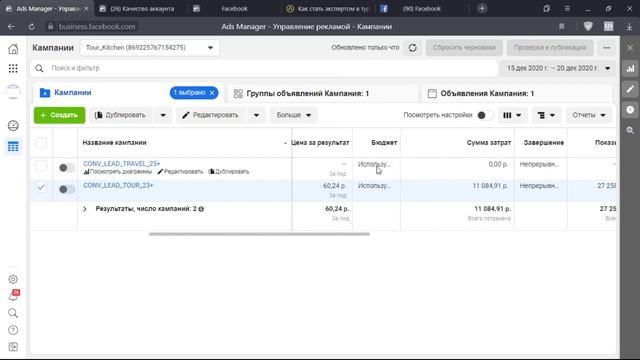Viewport: 640px width, 360px height.
Task: Open the columns layout dropdown
Action: point(512,116)
